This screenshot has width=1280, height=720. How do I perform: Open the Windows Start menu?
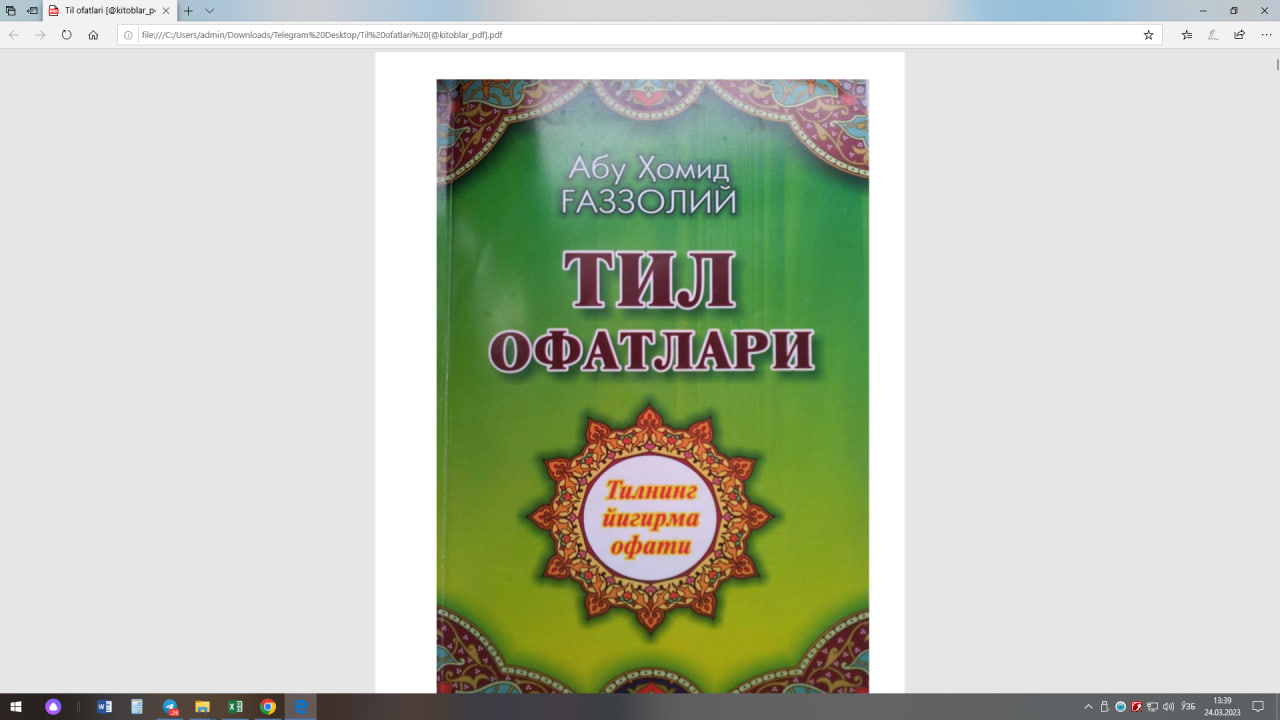coord(16,706)
